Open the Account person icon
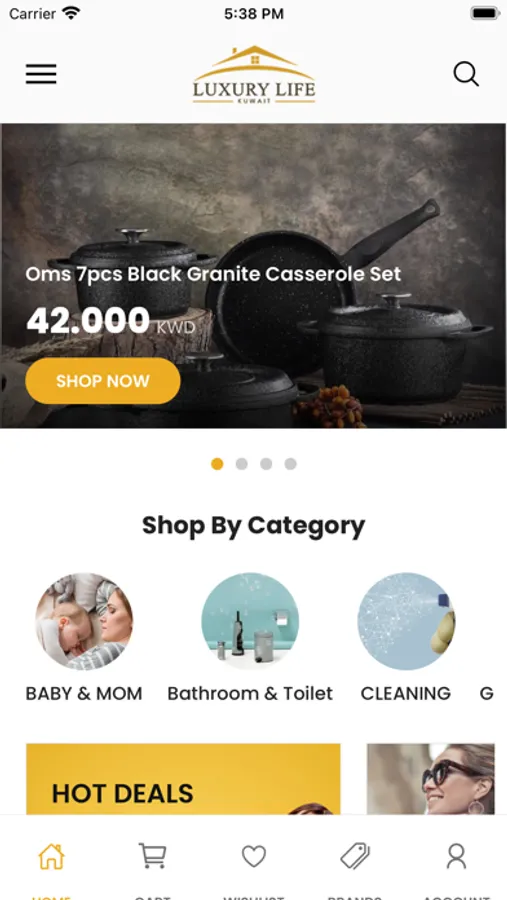 [456, 856]
